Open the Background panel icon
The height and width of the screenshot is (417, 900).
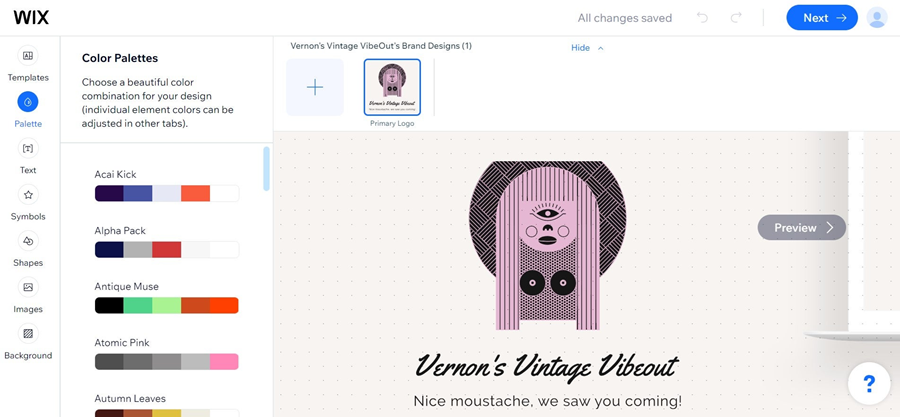point(28,334)
